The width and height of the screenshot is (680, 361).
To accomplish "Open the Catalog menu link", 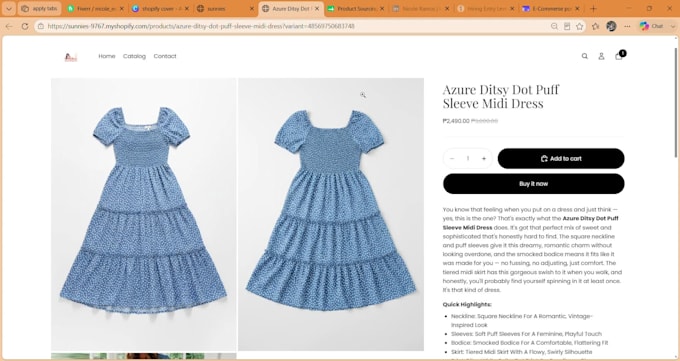I will tap(134, 56).
